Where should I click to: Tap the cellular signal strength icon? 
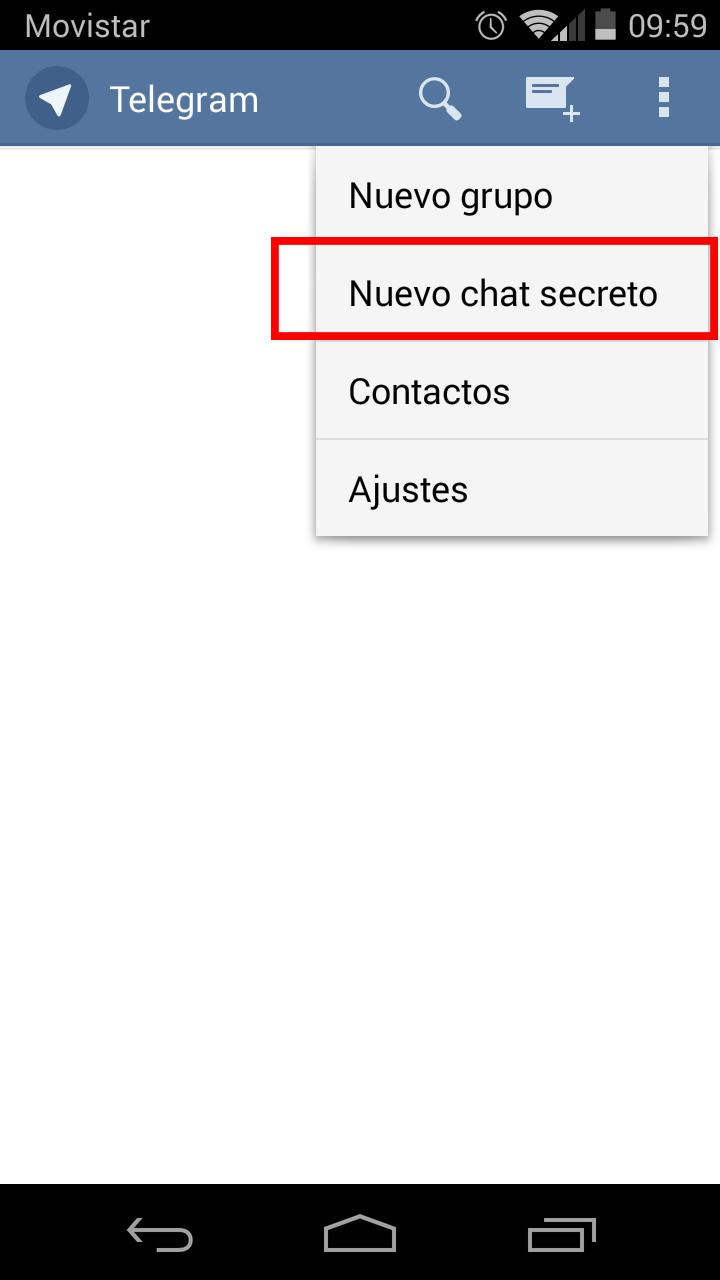[571, 25]
